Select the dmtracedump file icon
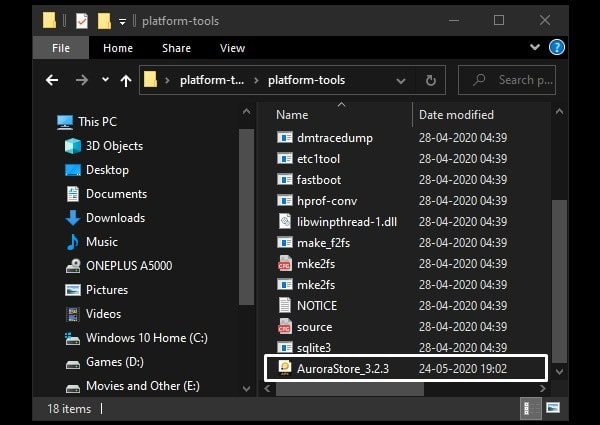 [285, 138]
